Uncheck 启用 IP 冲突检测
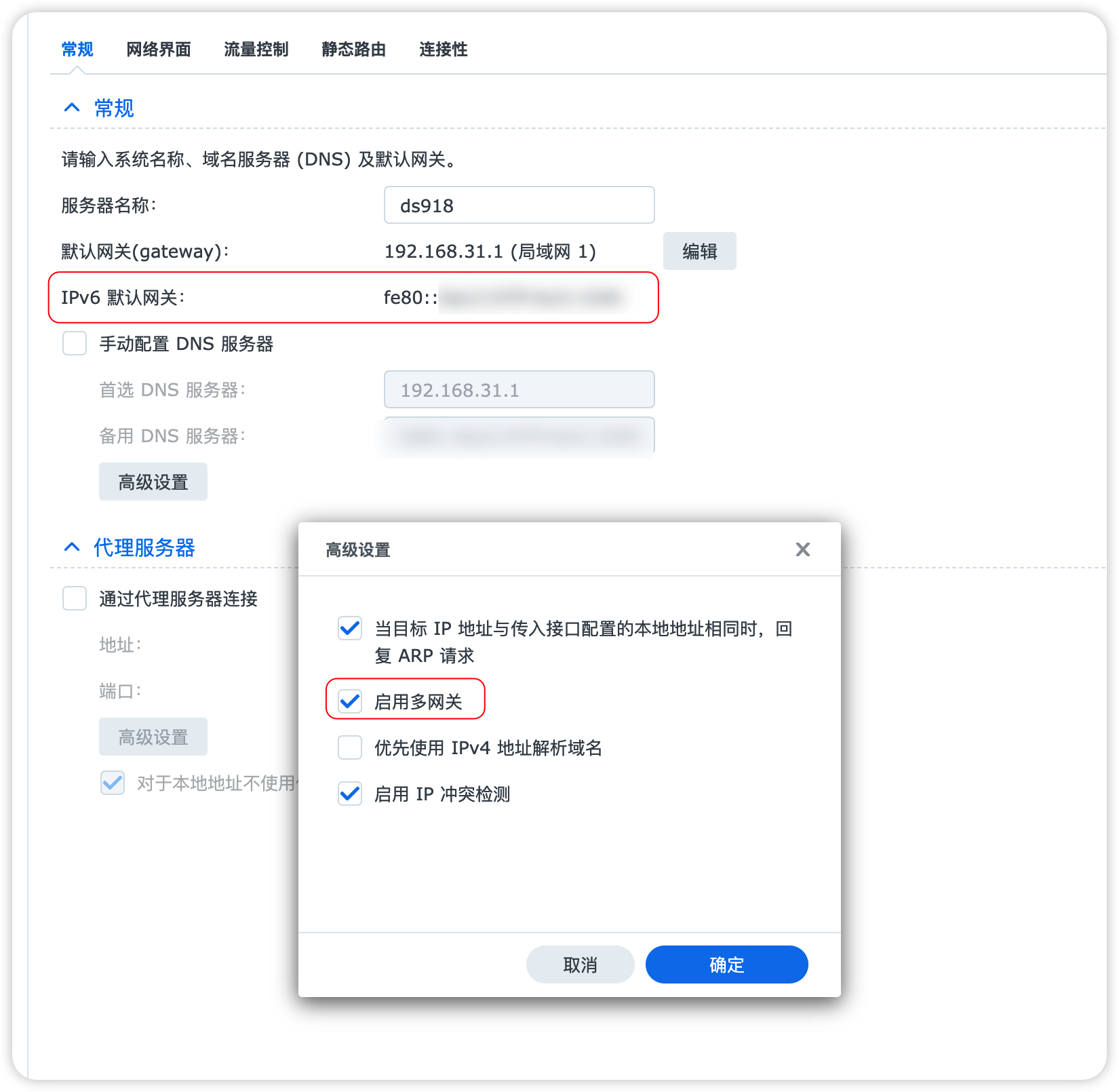Image resolution: width=1119 pixels, height=1092 pixels. click(x=350, y=794)
